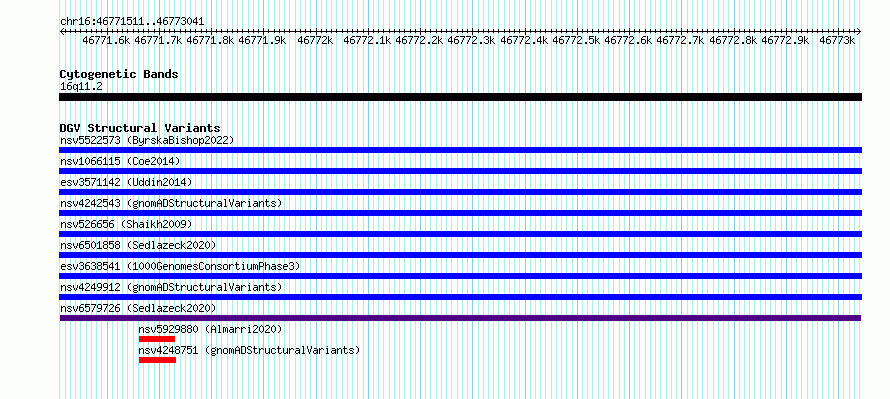Screen dimensions: 890x399
Task: Select the purple bar under nsv6579726
Action: [x=460, y=318]
